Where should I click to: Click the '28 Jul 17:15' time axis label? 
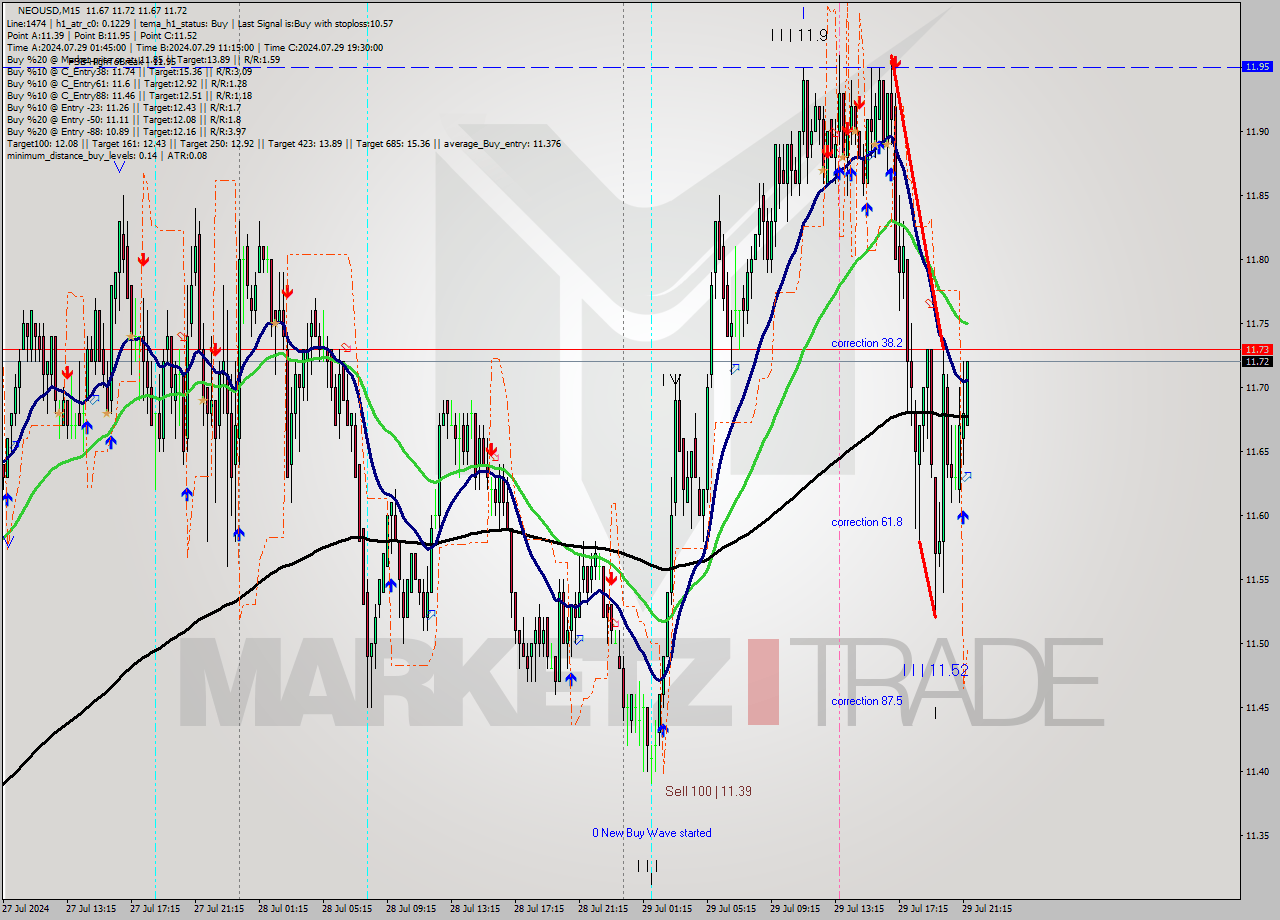click(539, 909)
